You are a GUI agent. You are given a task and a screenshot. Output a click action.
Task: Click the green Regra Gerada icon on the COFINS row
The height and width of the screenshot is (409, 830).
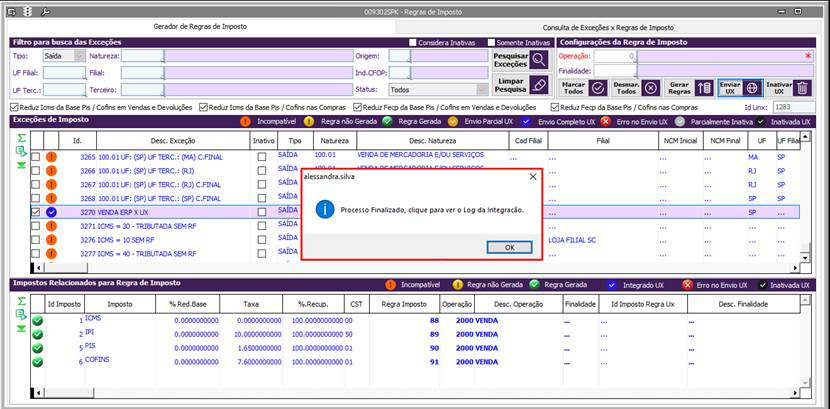click(x=38, y=362)
